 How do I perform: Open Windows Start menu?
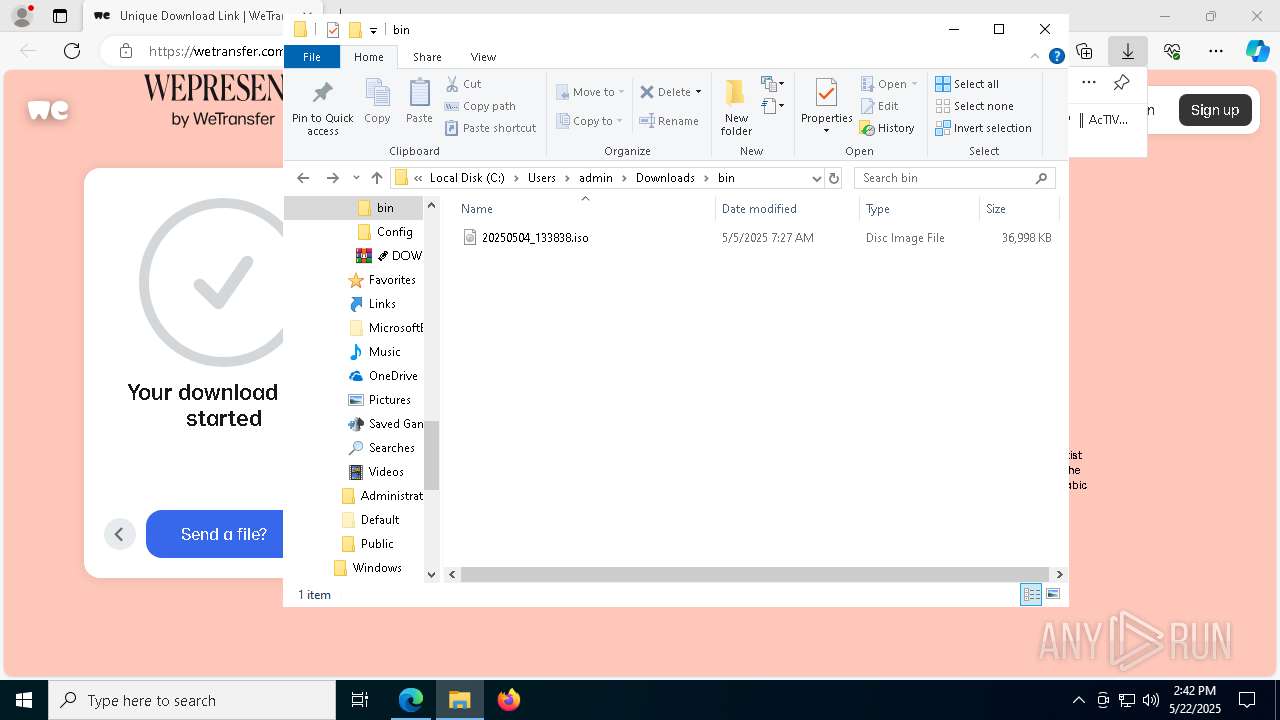click(23, 700)
